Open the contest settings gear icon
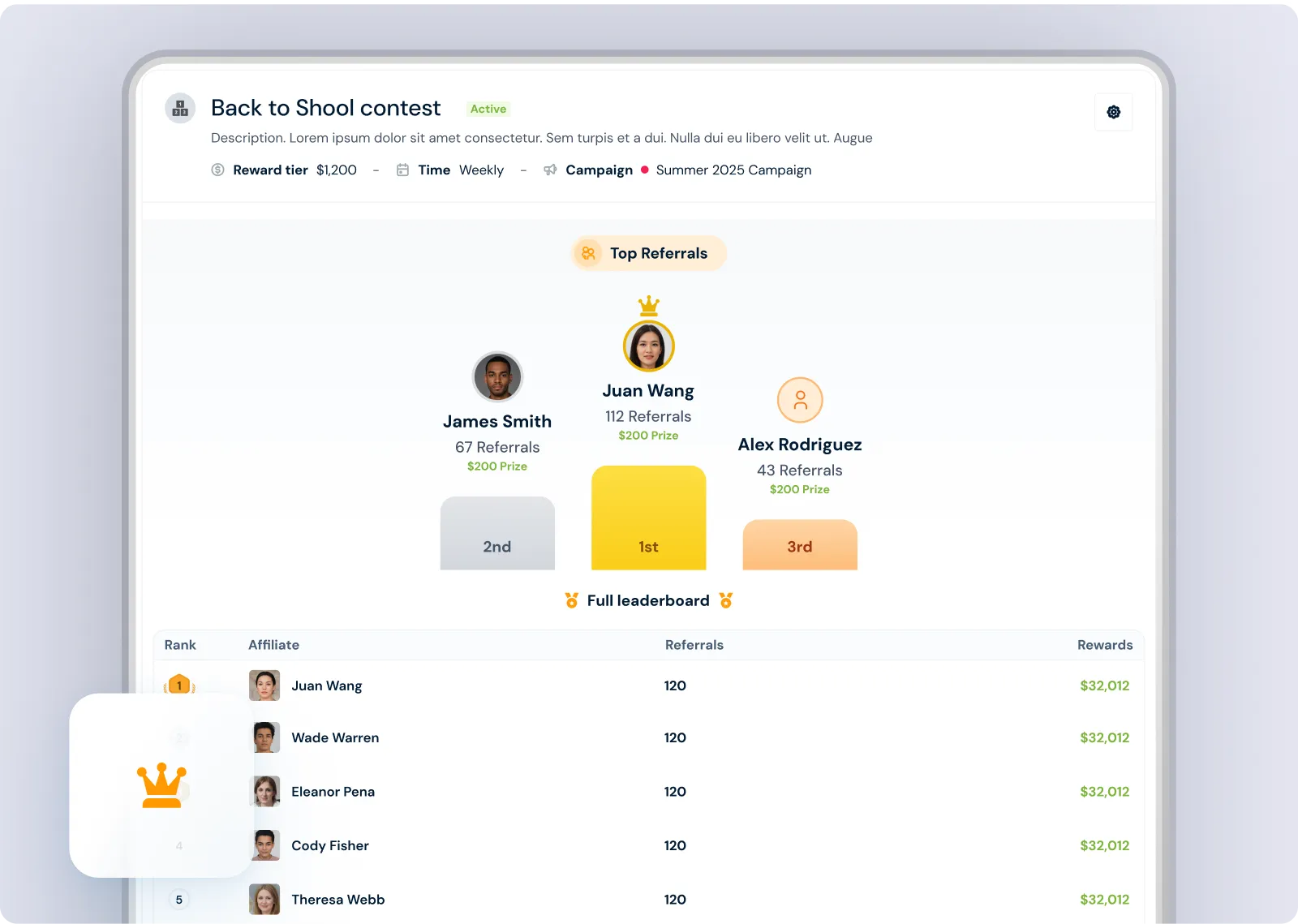 coord(1114,112)
